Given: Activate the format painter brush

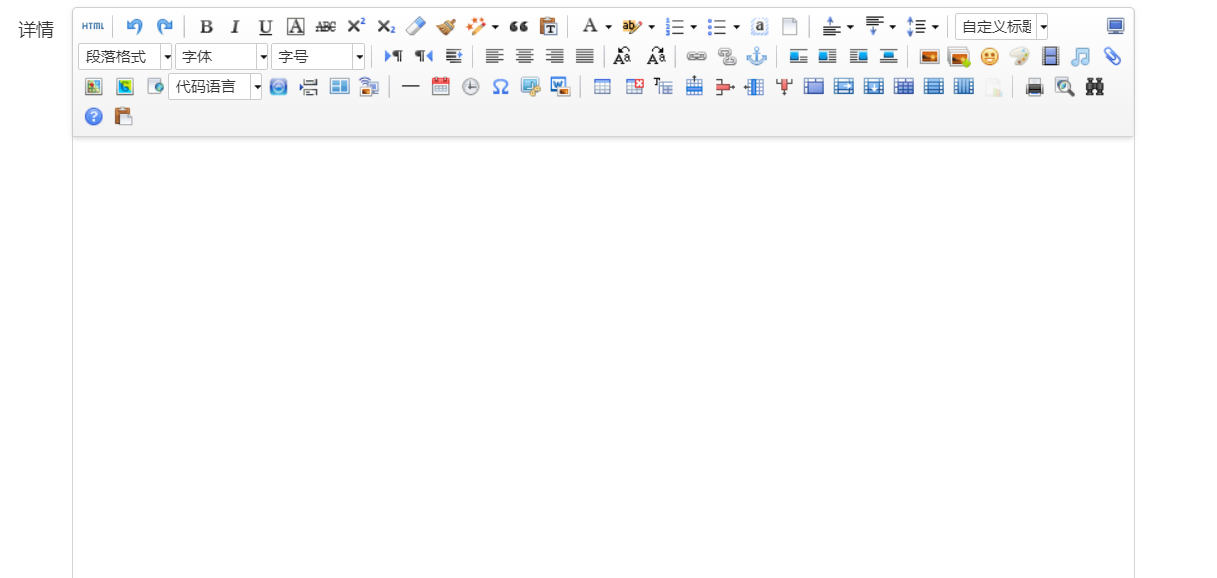Looking at the screenshot, I should 445,27.
